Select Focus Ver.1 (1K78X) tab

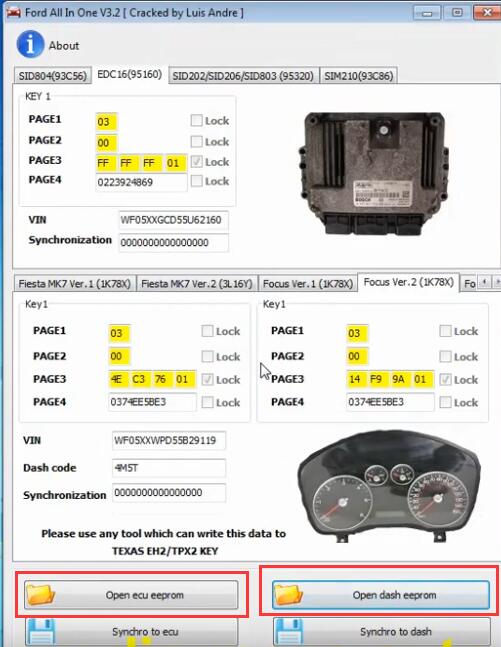coord(308,284)
